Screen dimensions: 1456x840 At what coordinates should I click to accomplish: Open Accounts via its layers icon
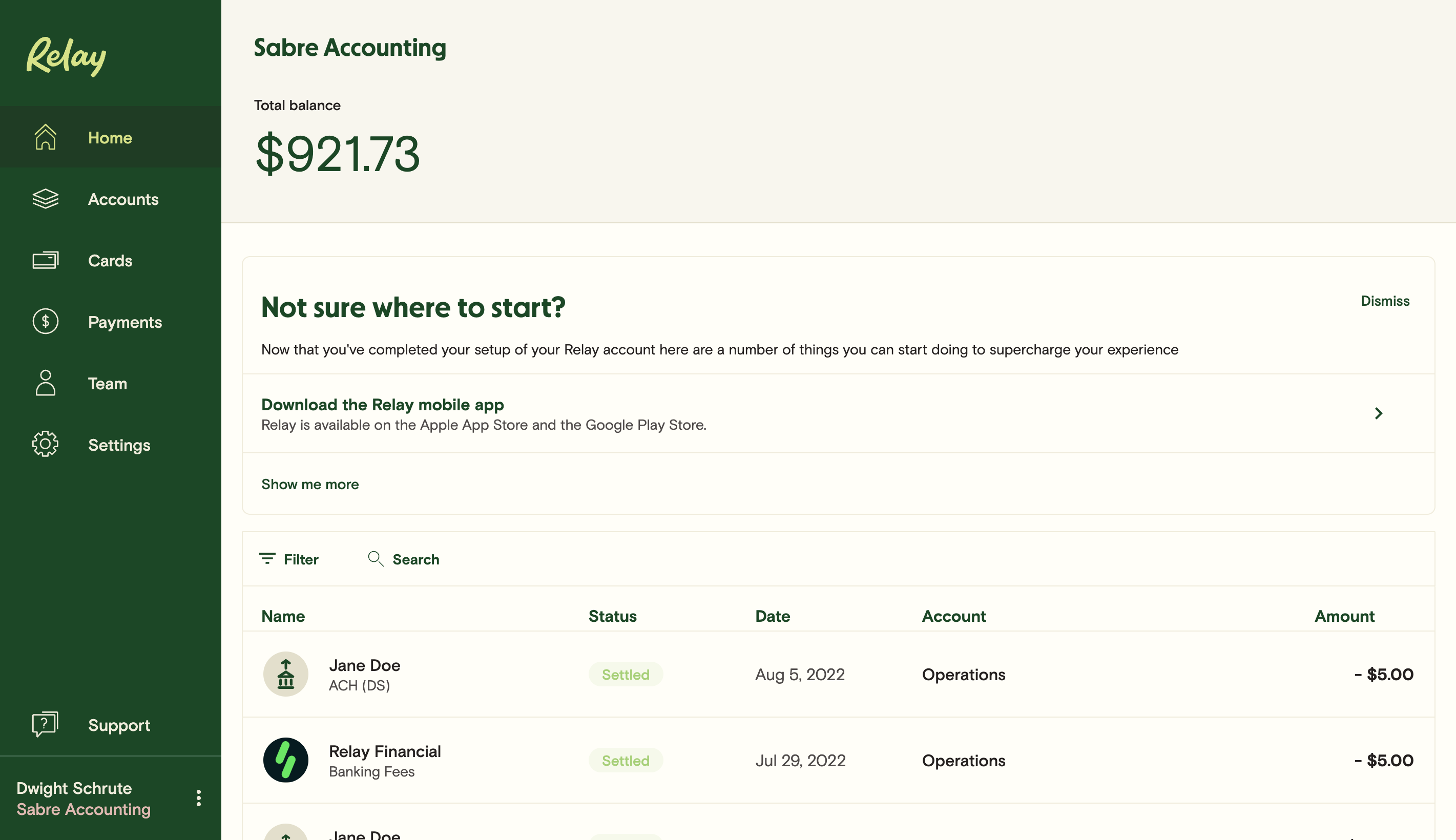click(x=46, y=199)
